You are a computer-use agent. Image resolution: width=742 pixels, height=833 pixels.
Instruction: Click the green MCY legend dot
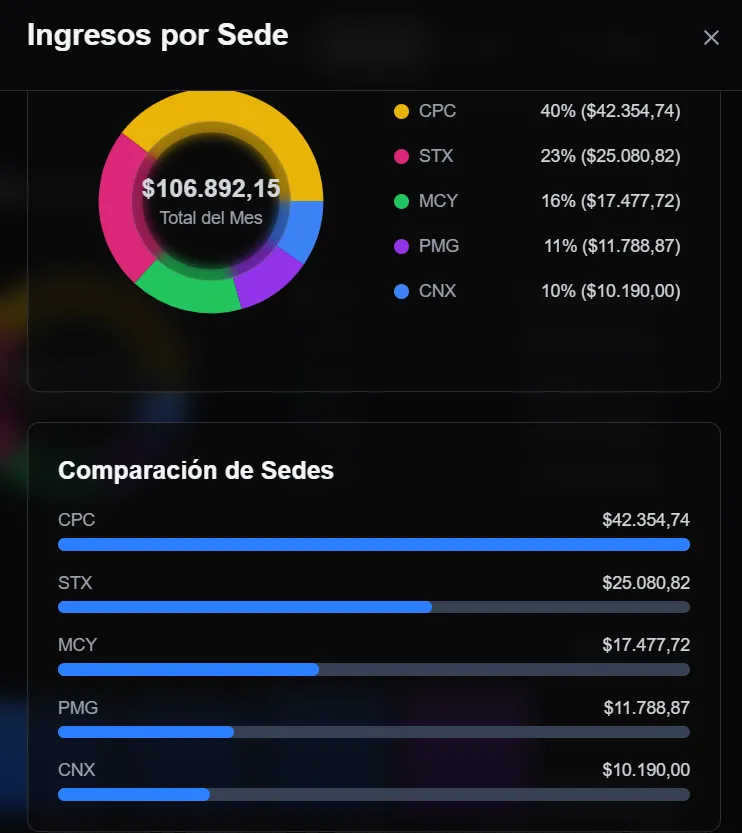click(402, 201)
